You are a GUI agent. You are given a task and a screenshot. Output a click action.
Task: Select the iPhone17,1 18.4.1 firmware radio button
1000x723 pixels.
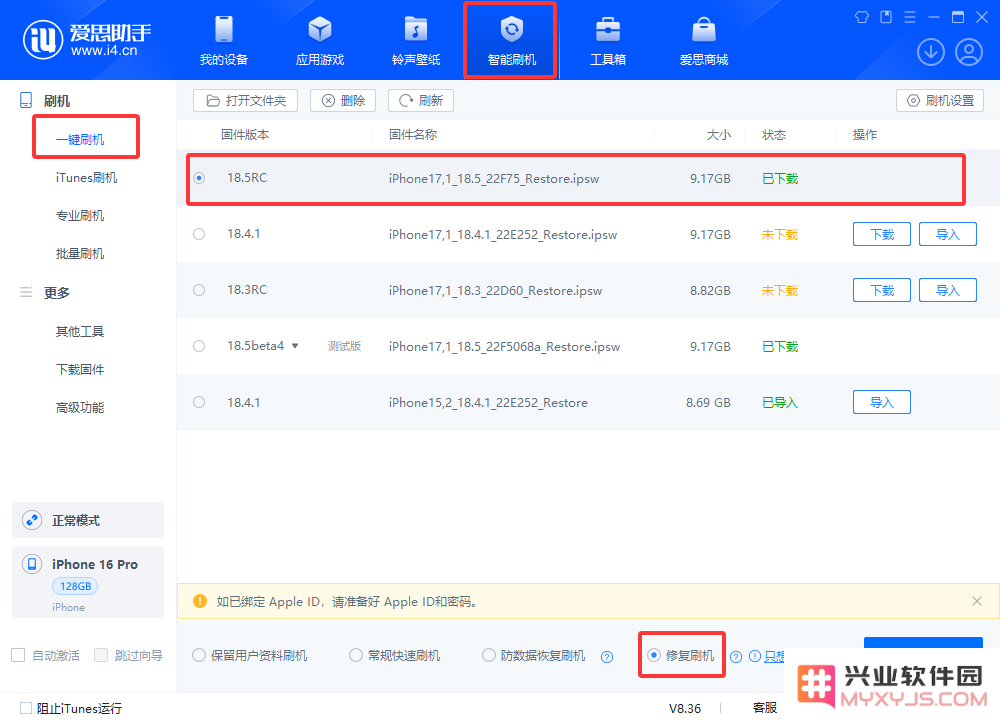[x=199, y=234]
